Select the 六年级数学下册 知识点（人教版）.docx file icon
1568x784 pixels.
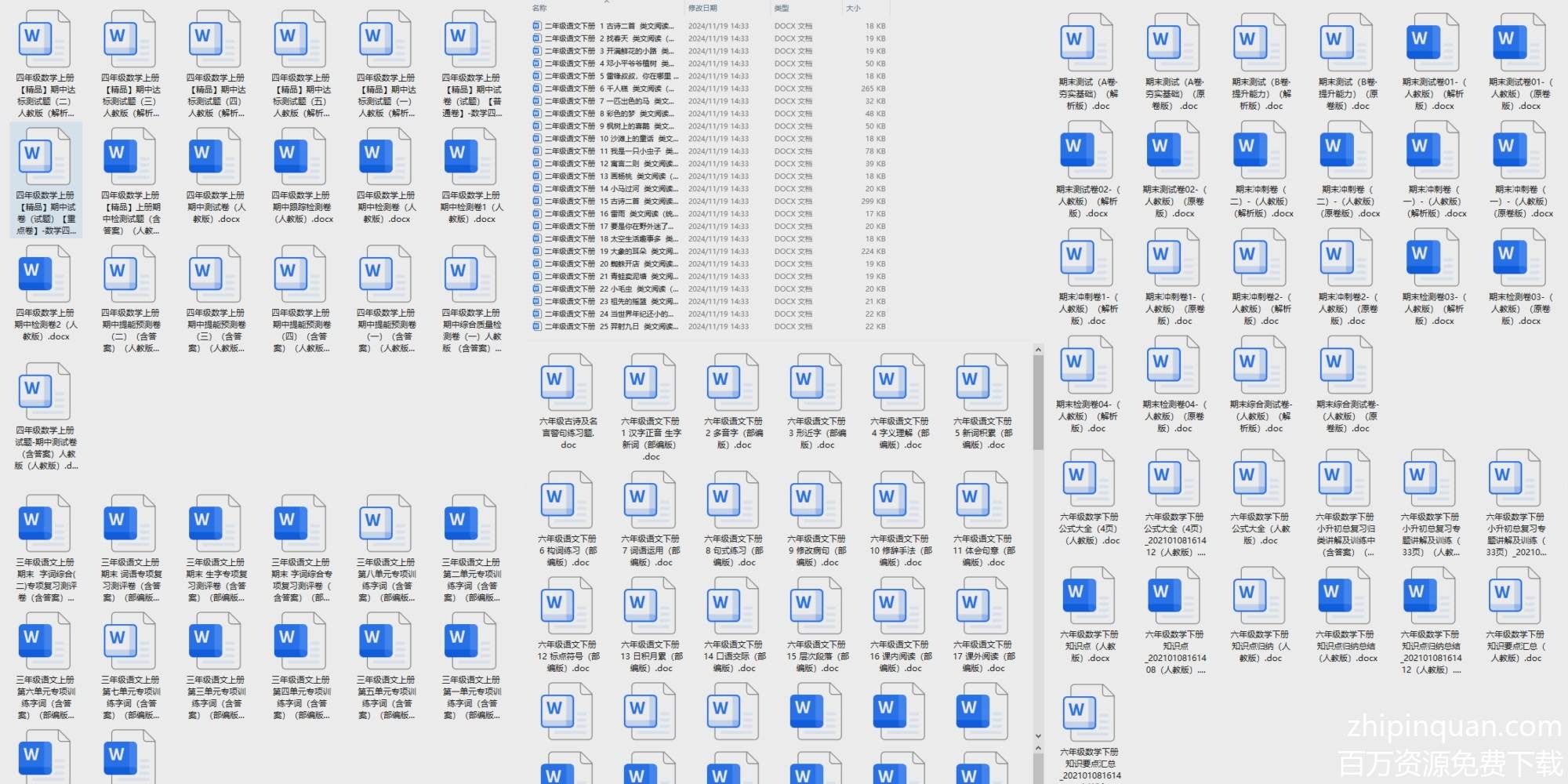1089,596
